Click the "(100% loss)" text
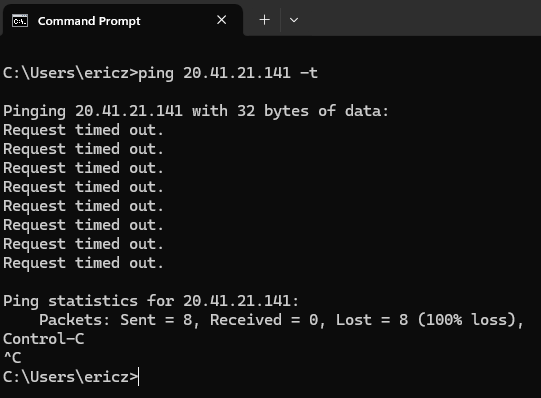 coord(467,320)
